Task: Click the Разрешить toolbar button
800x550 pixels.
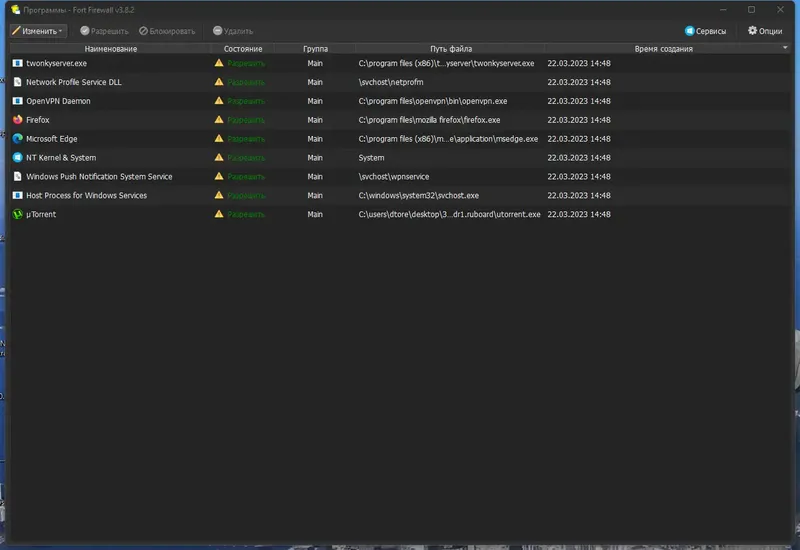Action: [x=104, y=31]
